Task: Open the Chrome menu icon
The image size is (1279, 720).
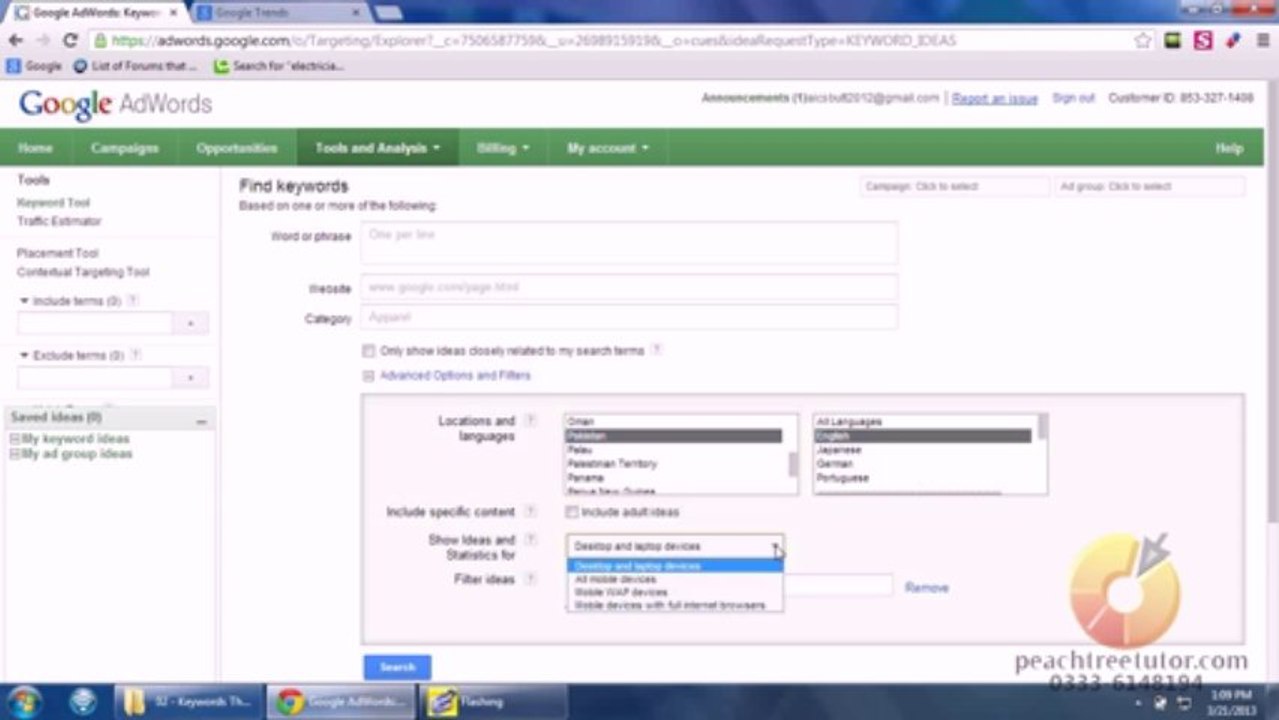Action: coord(1262,41)
